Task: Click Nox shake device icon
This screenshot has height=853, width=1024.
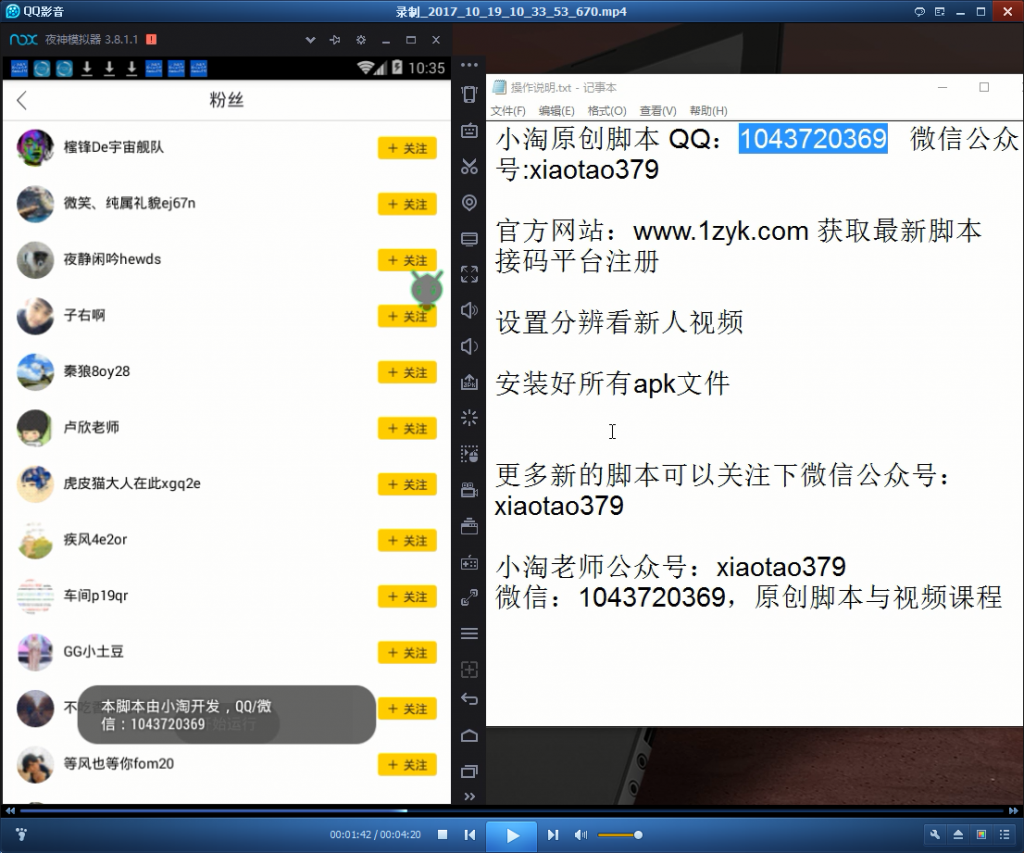Action: pyautogui.click(x=469, y=95)
